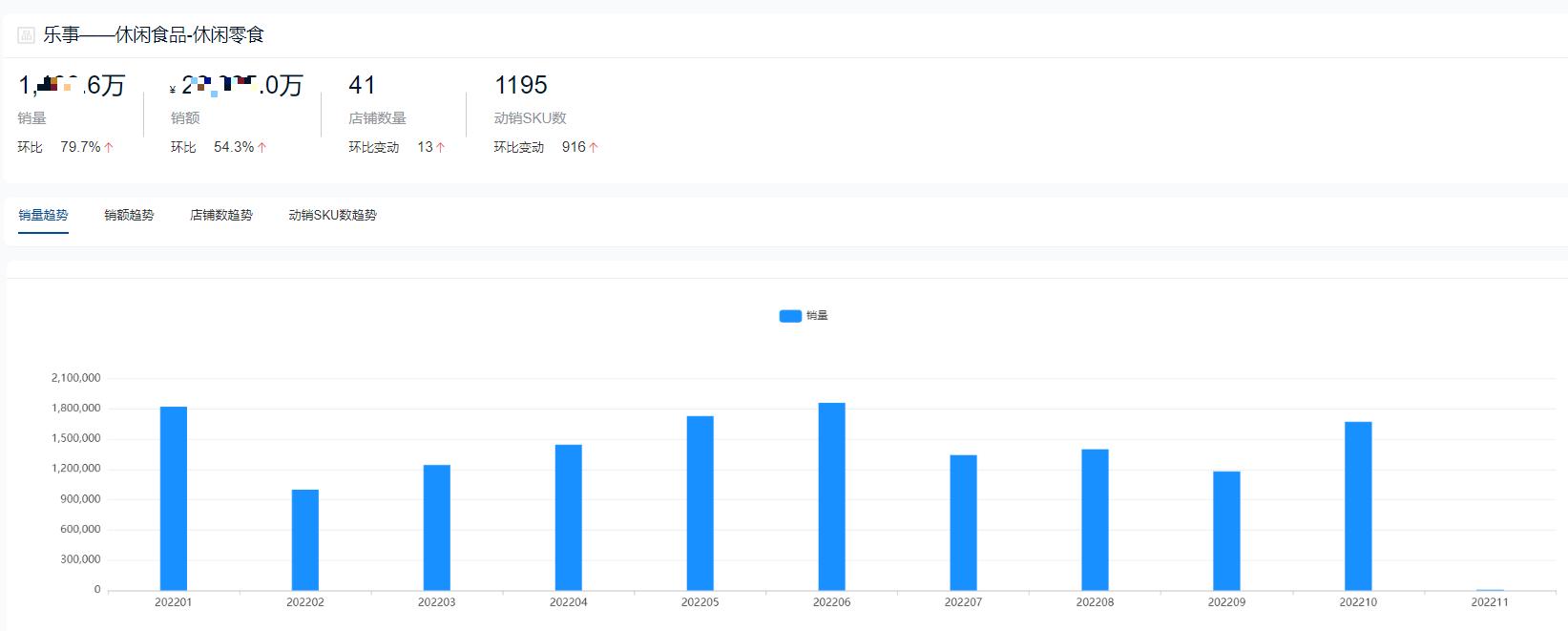Viewport: 1568px width, 631px height.
Task: Click the 202206 highest bar
Action: [831, 496]
